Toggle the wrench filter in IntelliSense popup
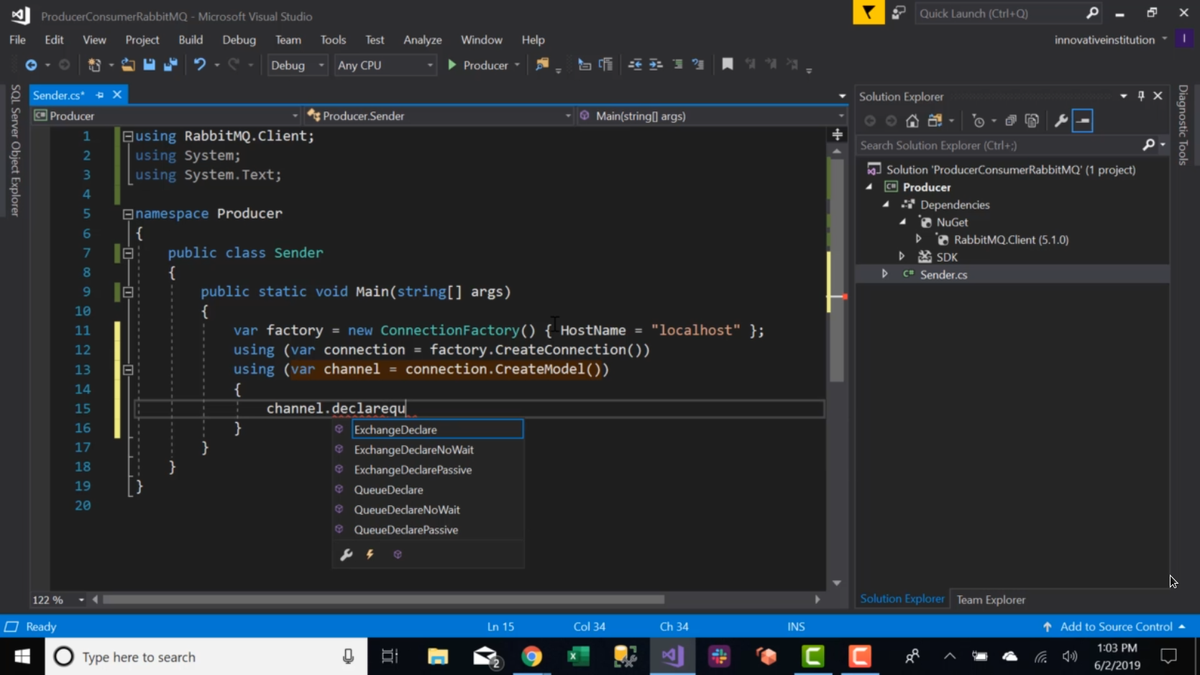 [x=346, y=554]
